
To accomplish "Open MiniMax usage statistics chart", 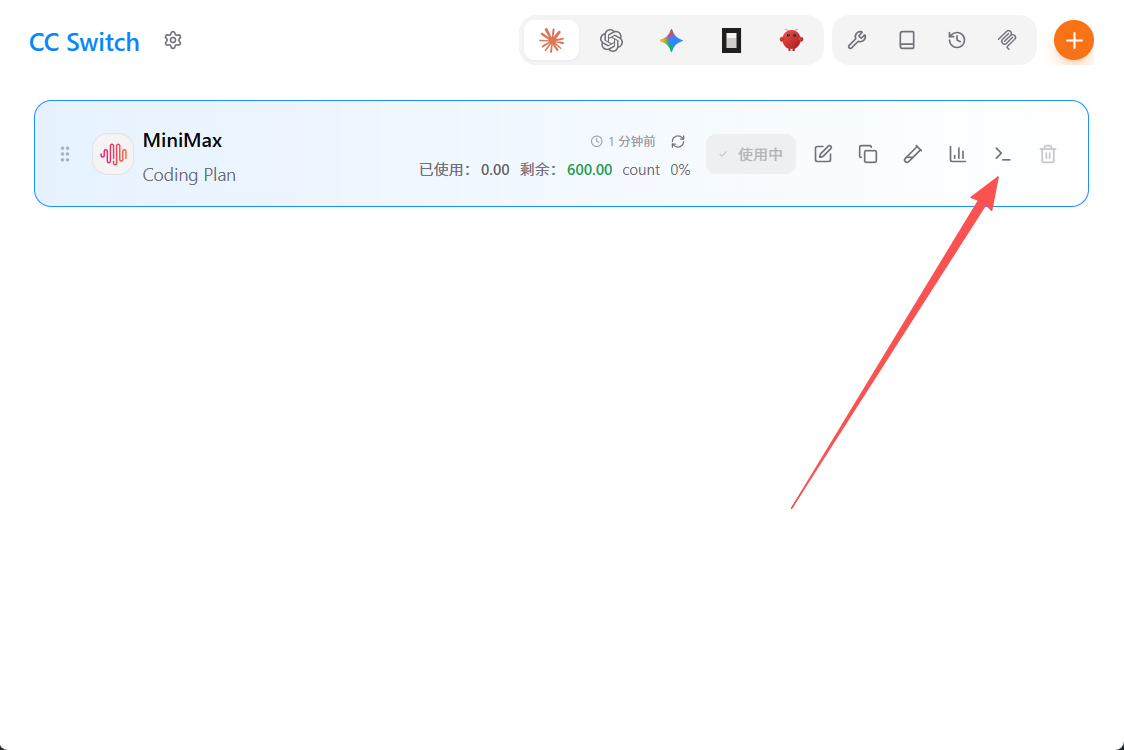I will (958, 154).
